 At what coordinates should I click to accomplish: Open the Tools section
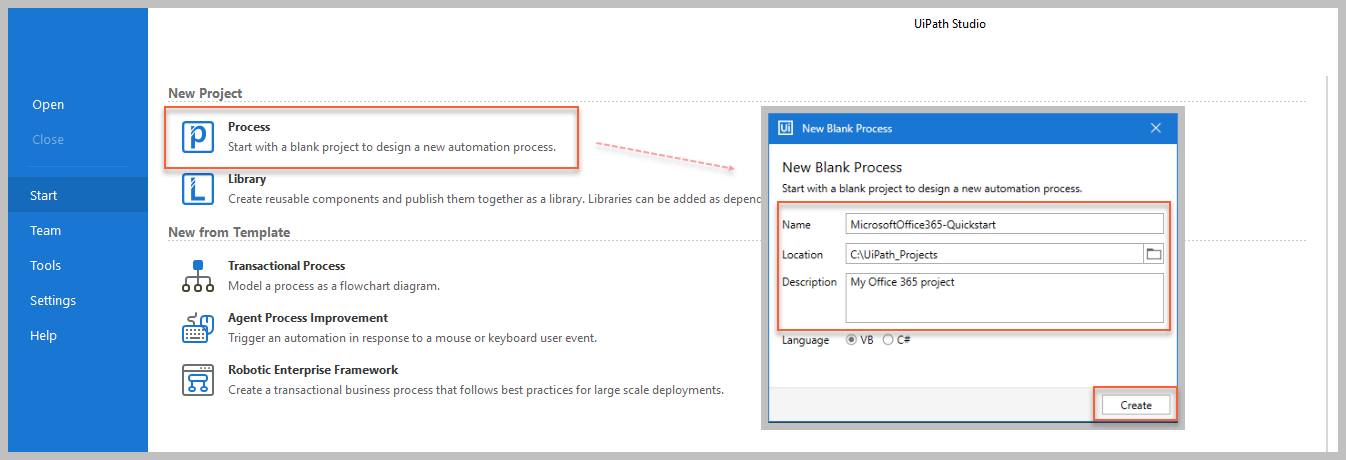click(x=46, y=265)
